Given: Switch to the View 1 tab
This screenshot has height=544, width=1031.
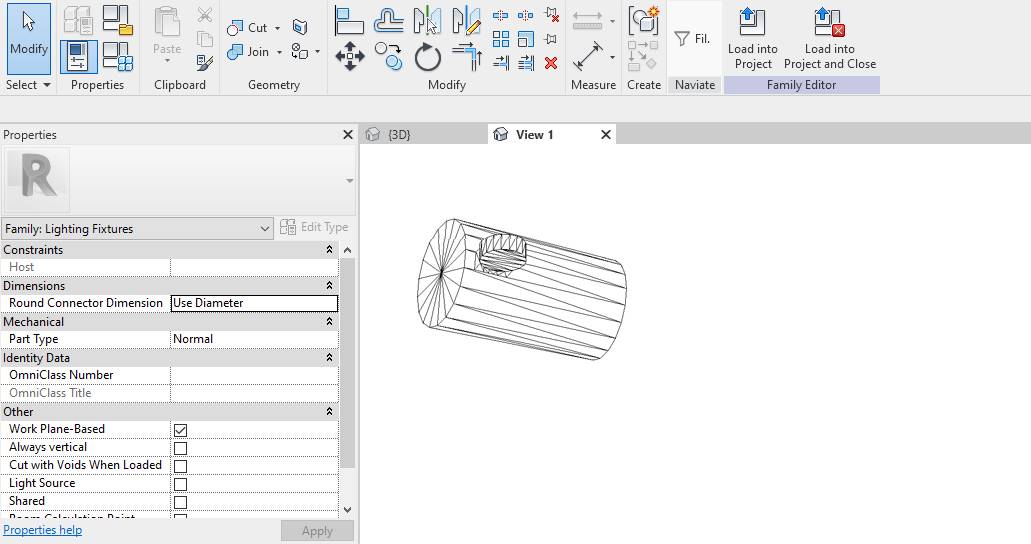Looking at the screenshot, I should pos(534,135).
